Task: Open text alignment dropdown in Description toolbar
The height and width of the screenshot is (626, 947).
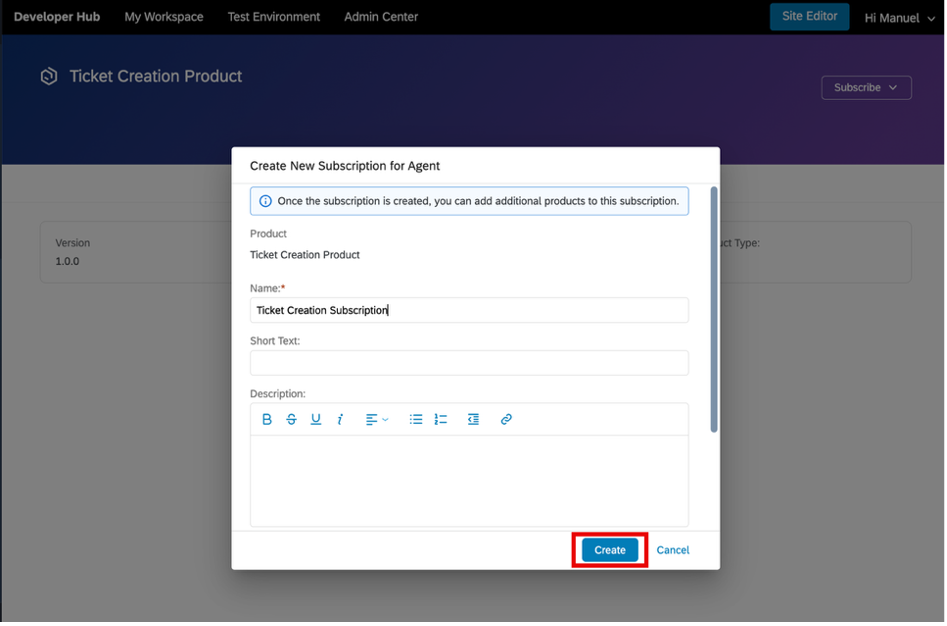Action: pyautogui.click(x=377, y=419)
